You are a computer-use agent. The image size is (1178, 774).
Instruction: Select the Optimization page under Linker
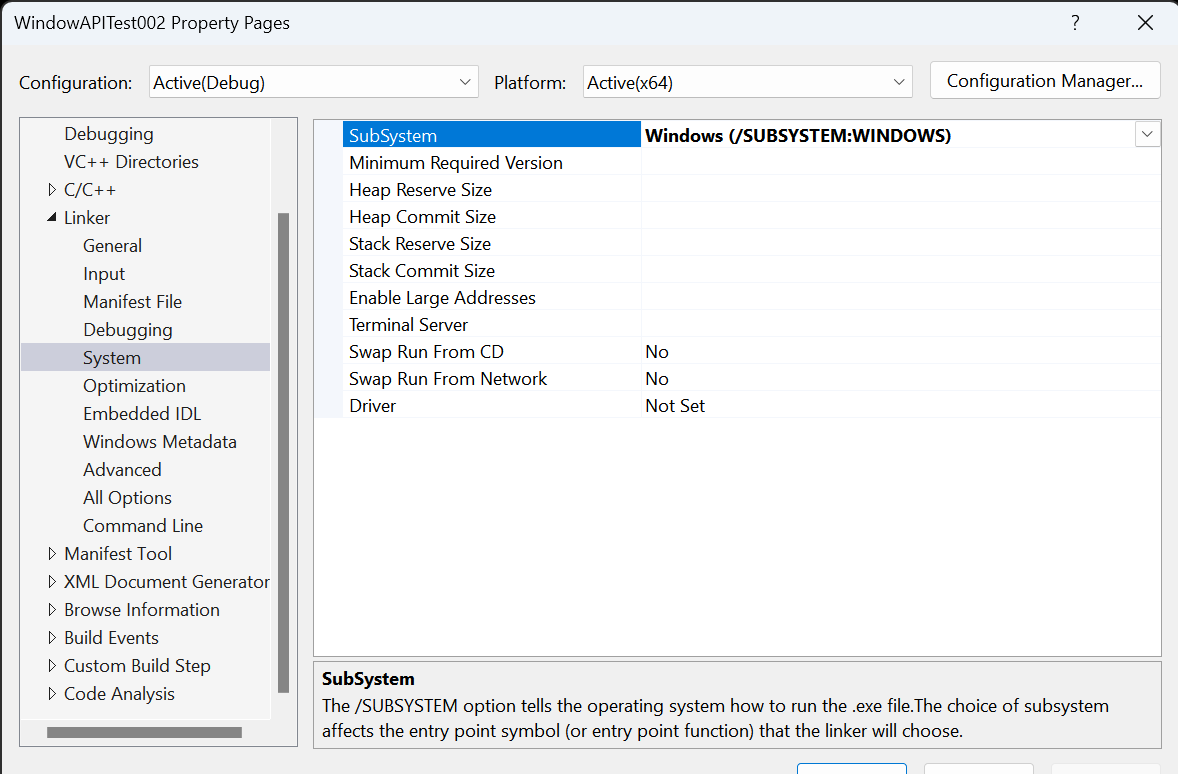coord(134,385)
